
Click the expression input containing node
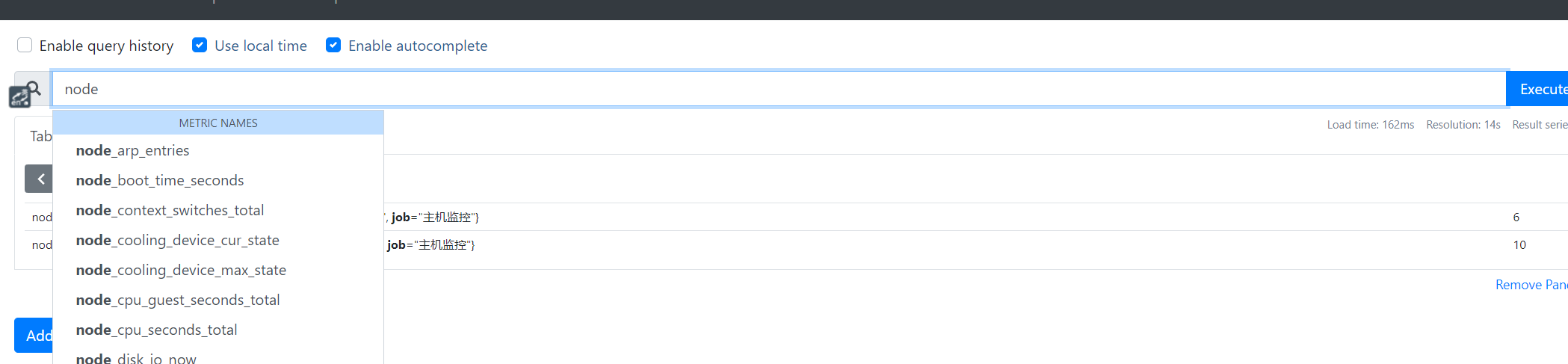(x=779, y=89)
